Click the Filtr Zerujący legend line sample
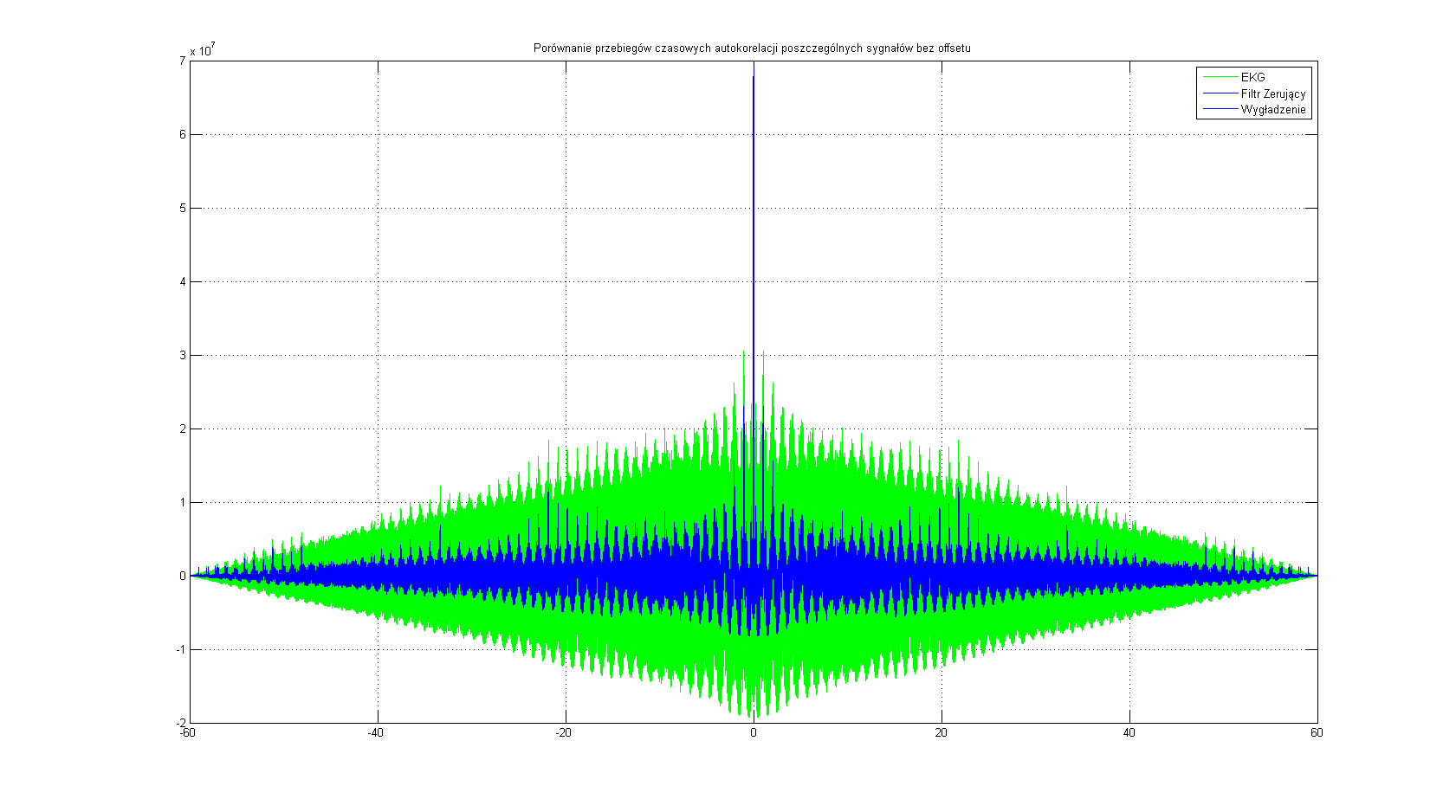Image resolution: width=1456 pixels, height=812 pixels. (x=1219, y=93)
